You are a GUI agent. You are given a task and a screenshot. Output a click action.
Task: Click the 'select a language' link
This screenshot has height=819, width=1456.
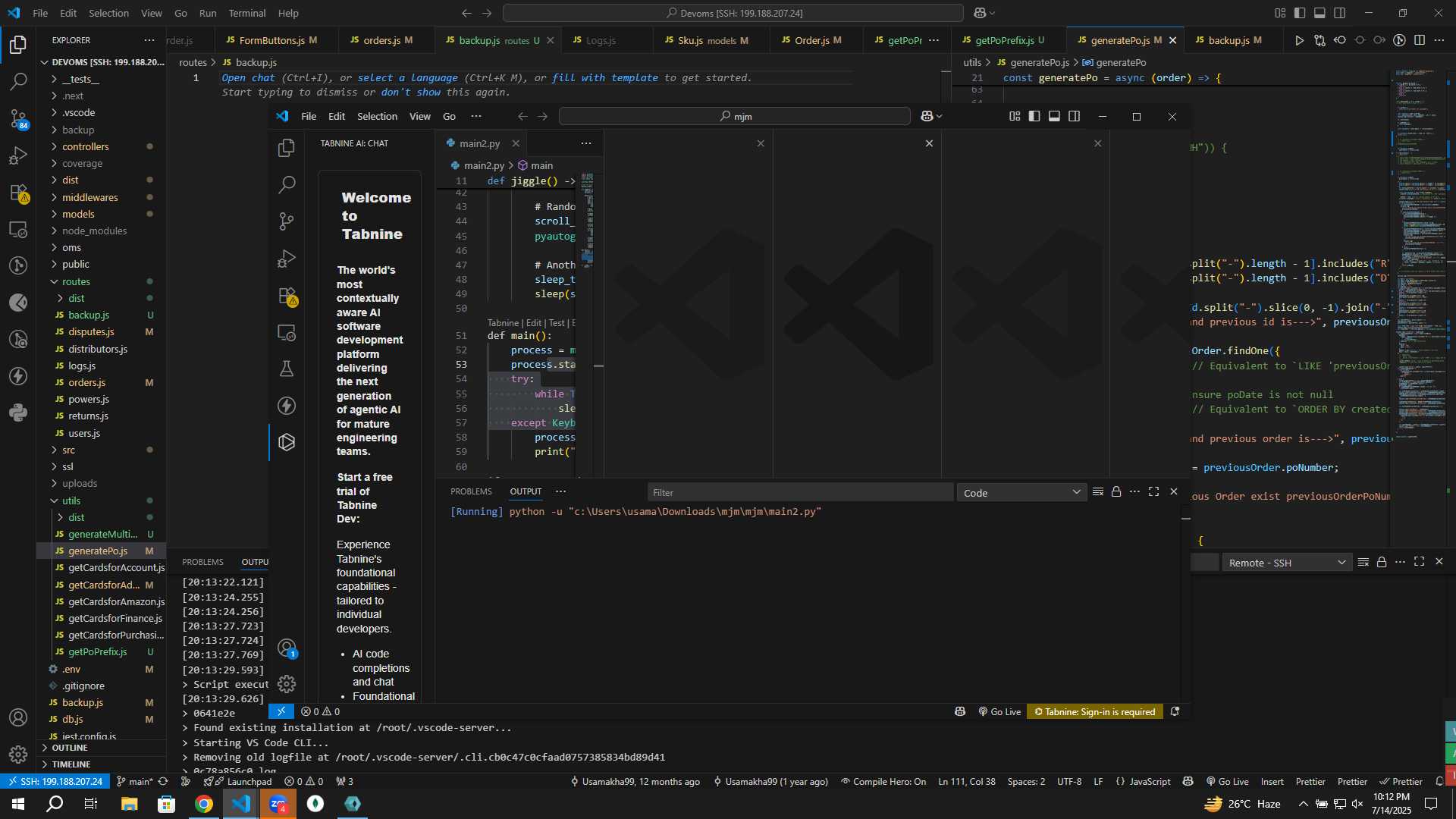(407, 77)
